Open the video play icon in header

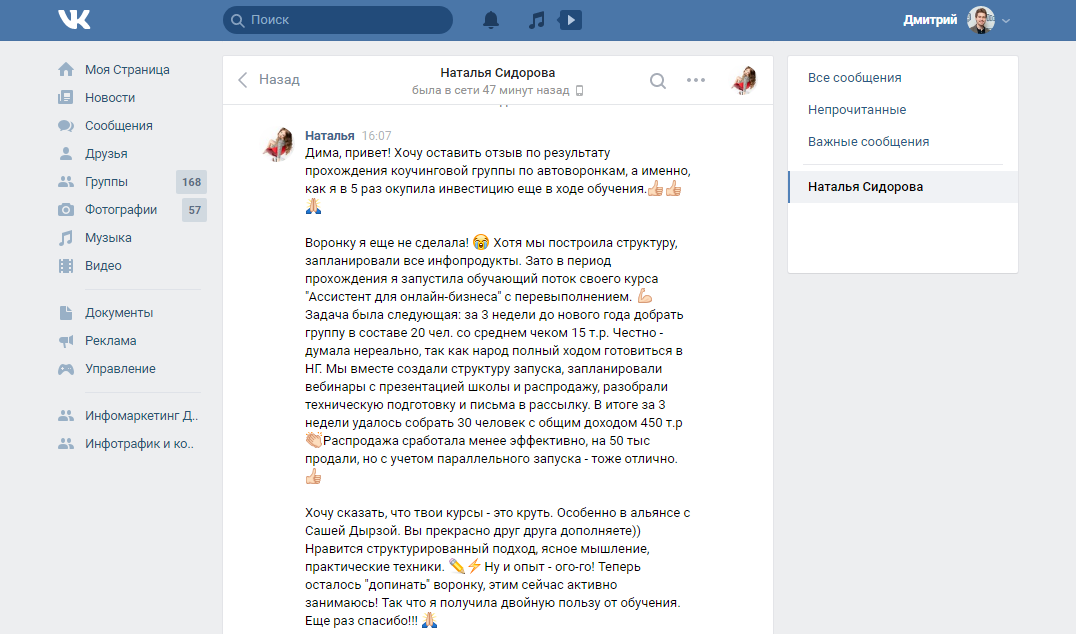click(x=570, y=20)
